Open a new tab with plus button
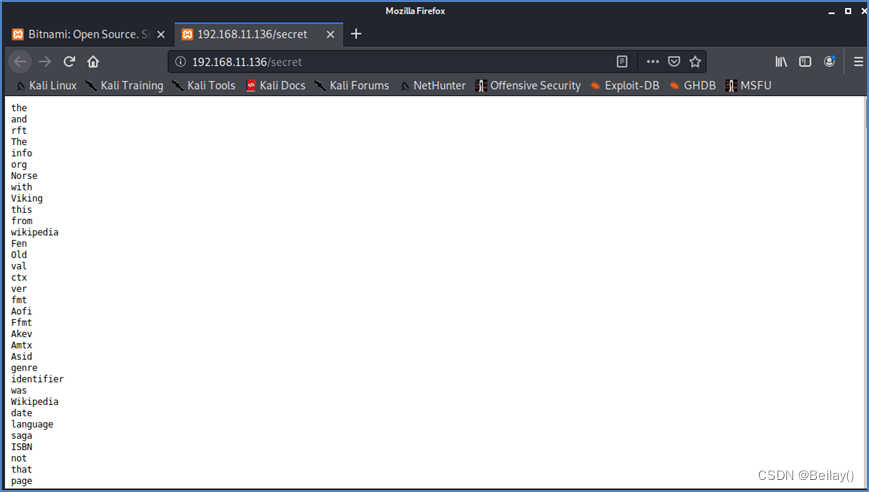The image size is (869, 492). tap(356, 34)
